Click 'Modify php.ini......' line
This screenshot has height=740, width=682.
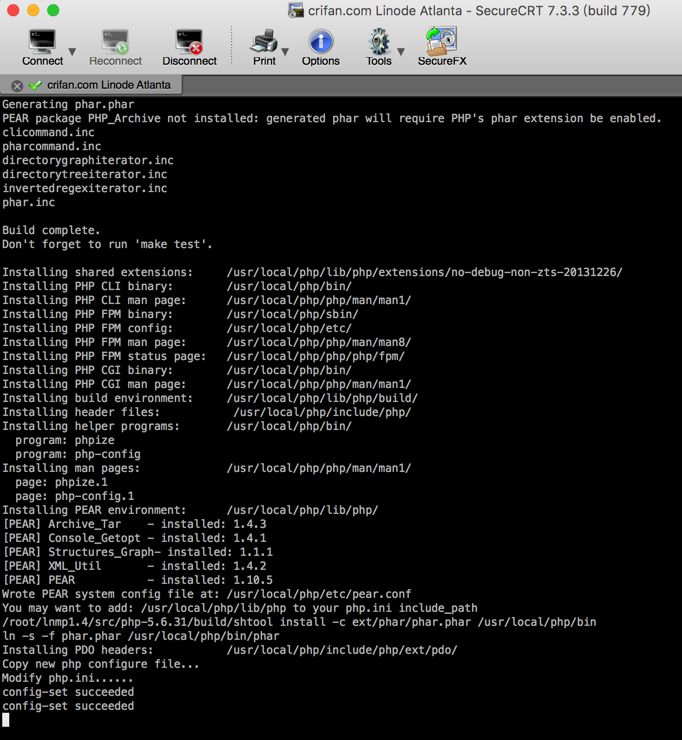pos(67,678)
